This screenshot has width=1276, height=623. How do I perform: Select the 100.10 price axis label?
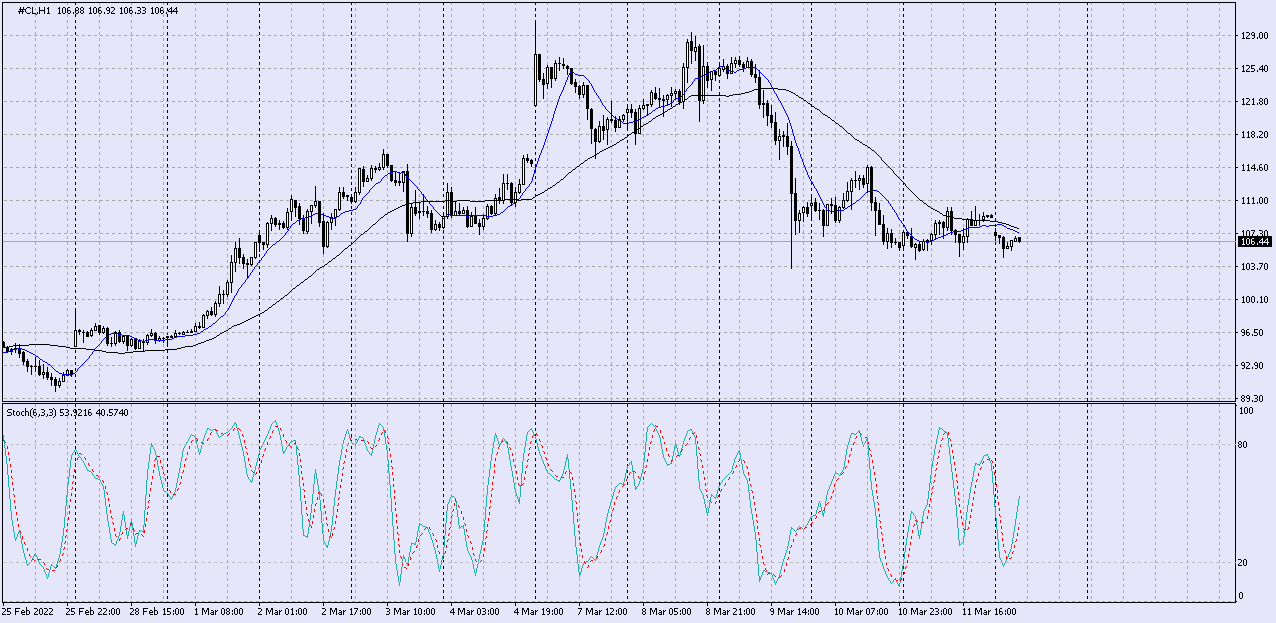point(1253,300)
